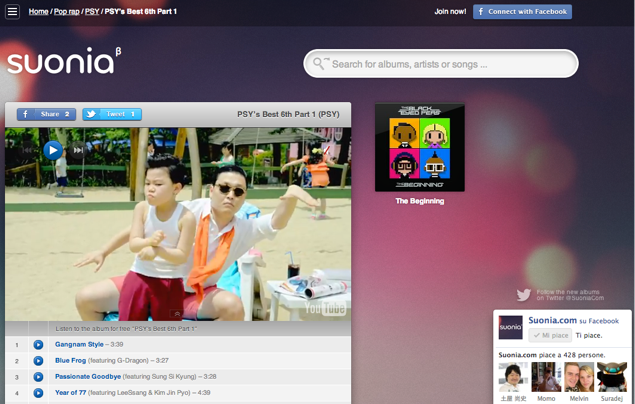Open the PSY artist breadcrumb link
The height and width of the screenshot is (404, 635).
(92, 11)
